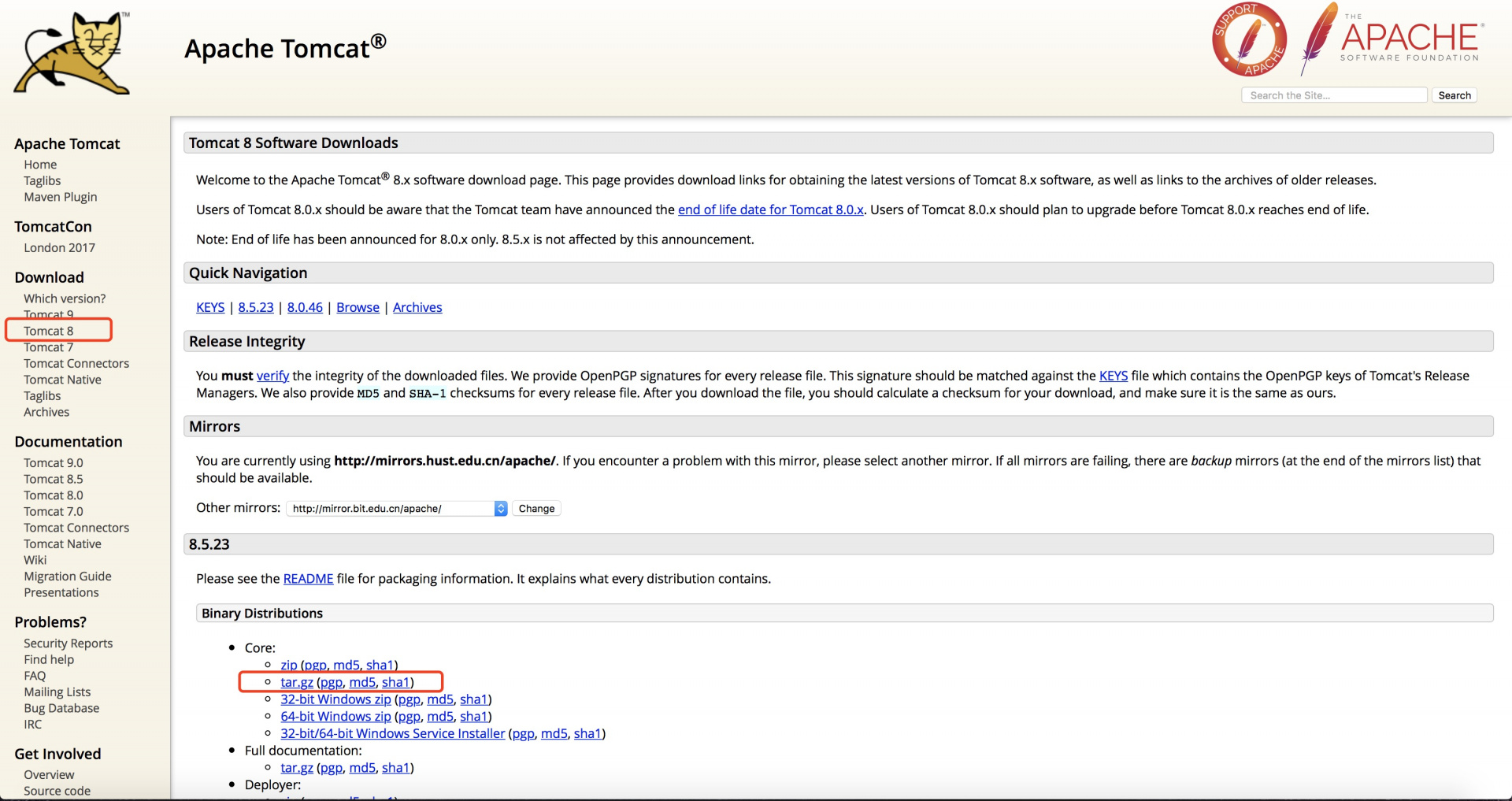Viewport: 1512px width, 801px height.
Task: Click sha1 link for 64-bit Windows zip
Action: tap(473, 717)
